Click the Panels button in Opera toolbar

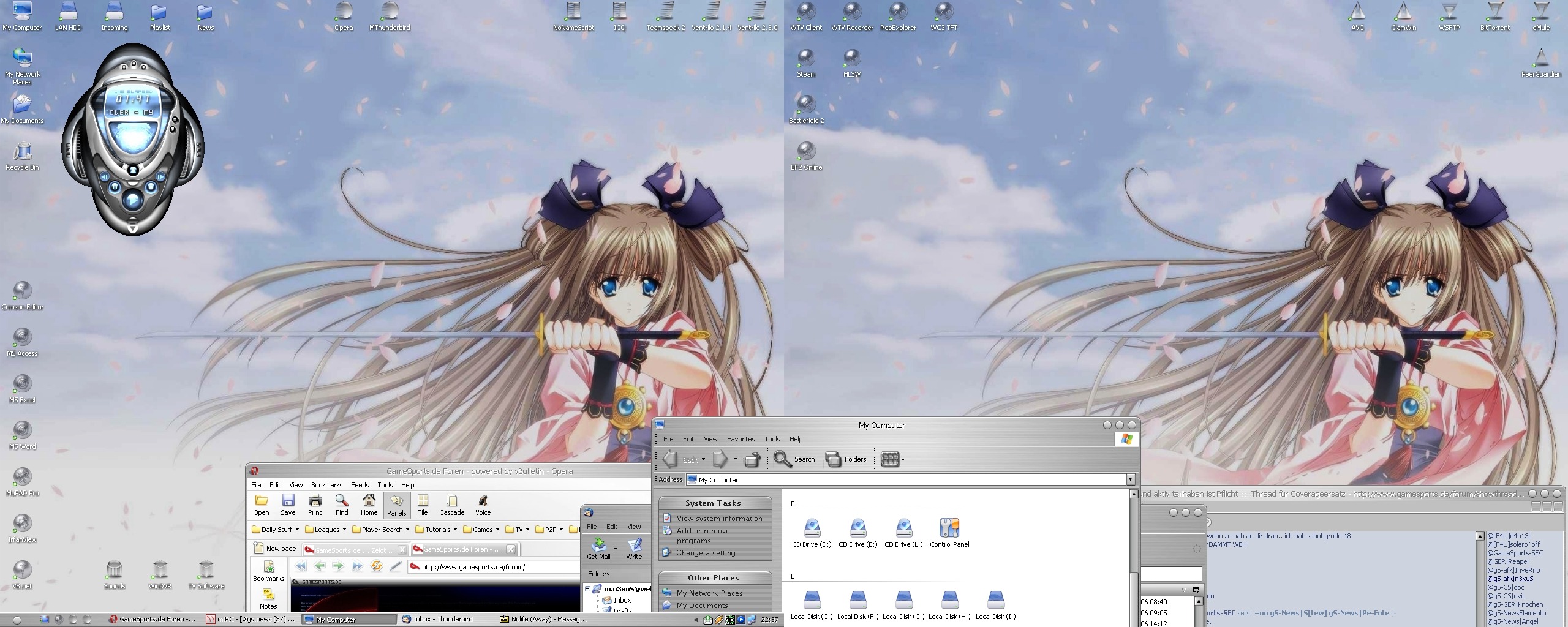[x=396, y=505]
